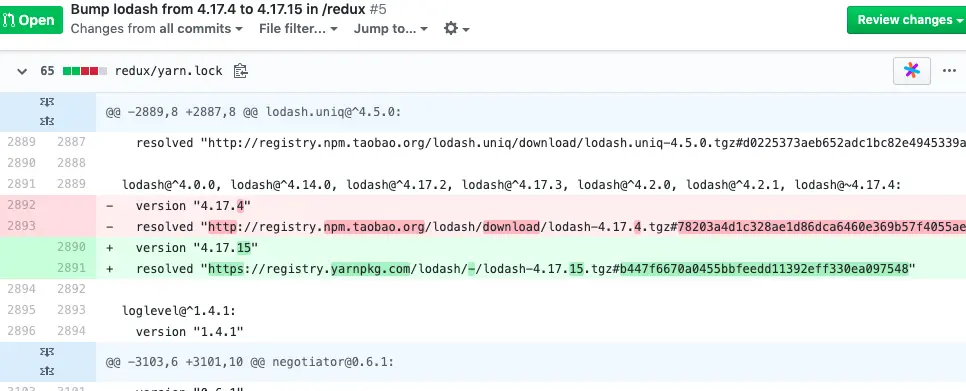The width and height of the screenshot is (966, 391).
Task: Open the colorful asterisk extension button
Action: point(912,71)
